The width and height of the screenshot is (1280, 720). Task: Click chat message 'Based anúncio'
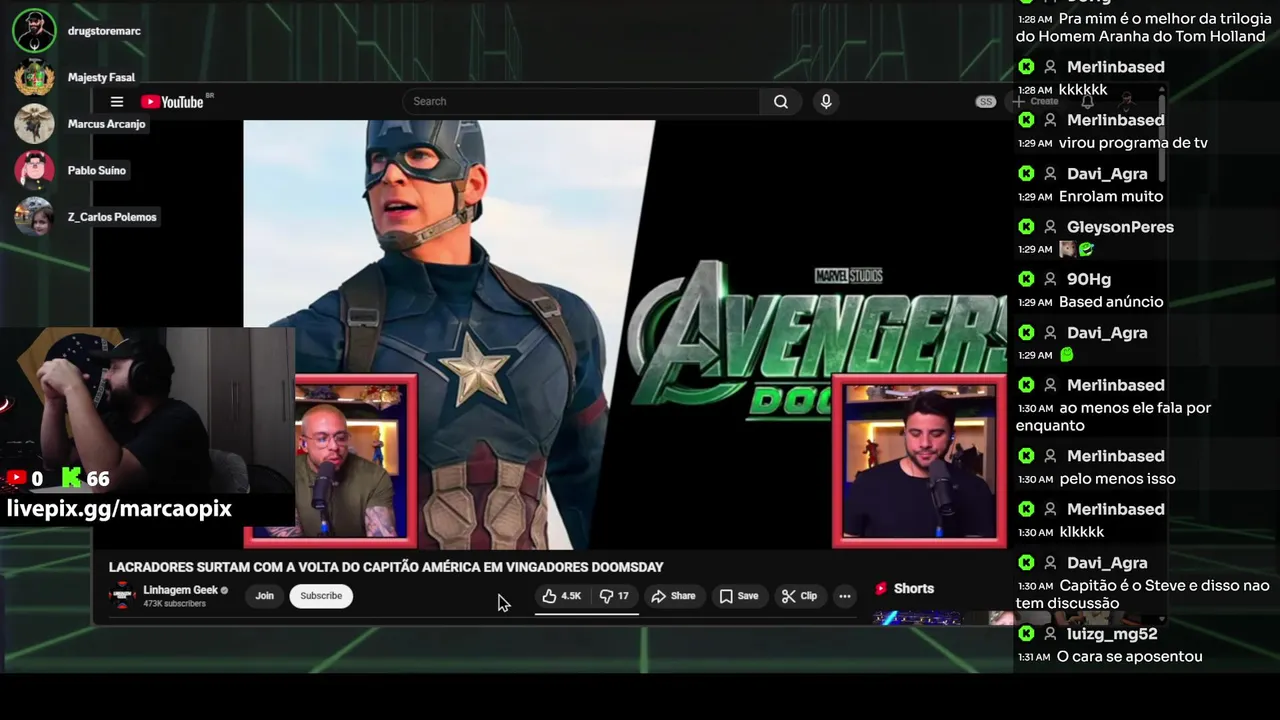(x=1111, y=302)
